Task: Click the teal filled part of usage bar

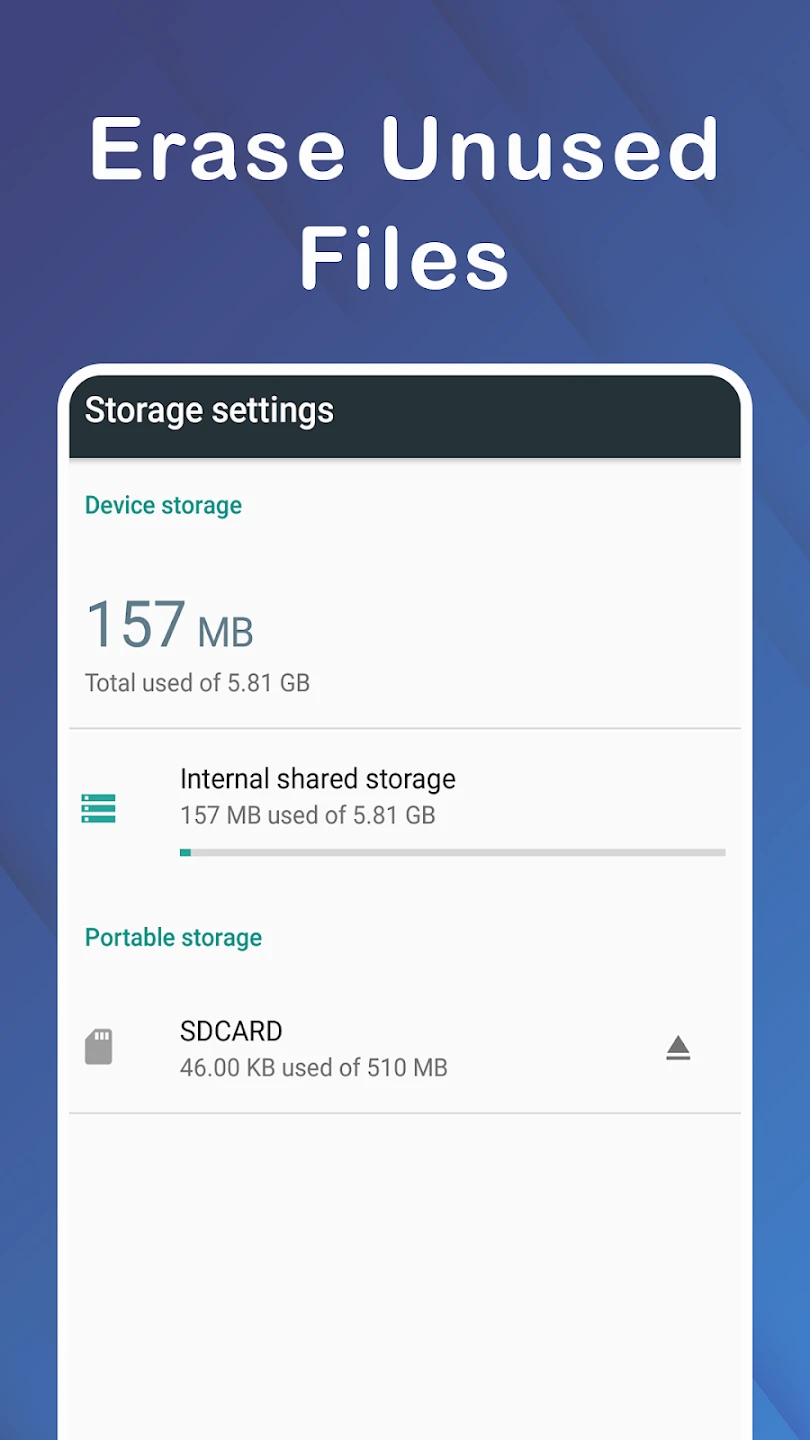Action: tap(185, 853)
